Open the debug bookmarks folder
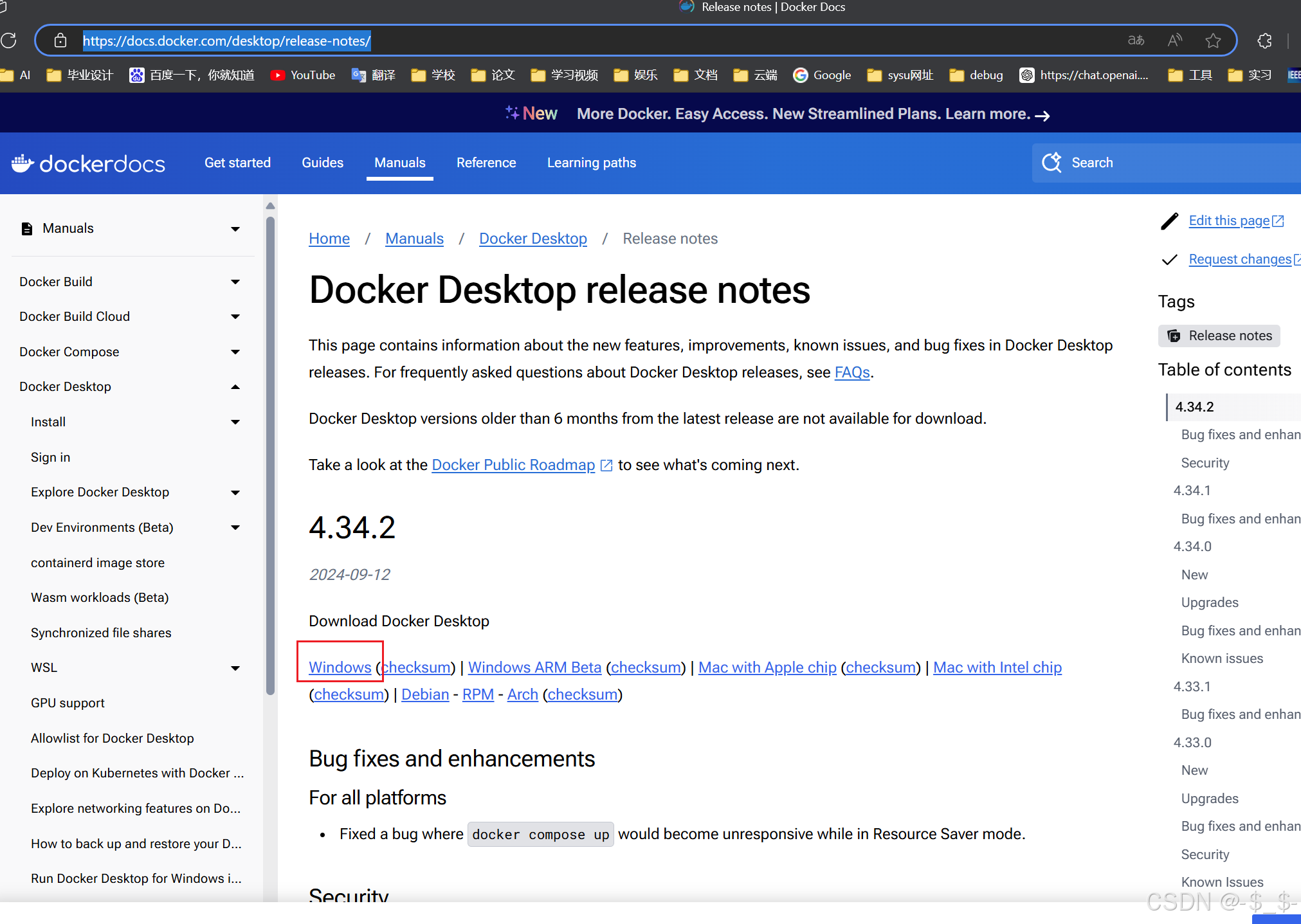 click(x=976, y=75)
